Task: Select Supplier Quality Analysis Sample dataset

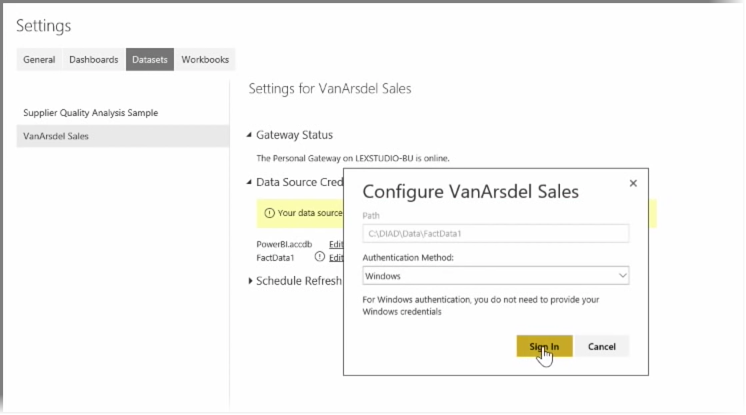Action: point(91,113)
